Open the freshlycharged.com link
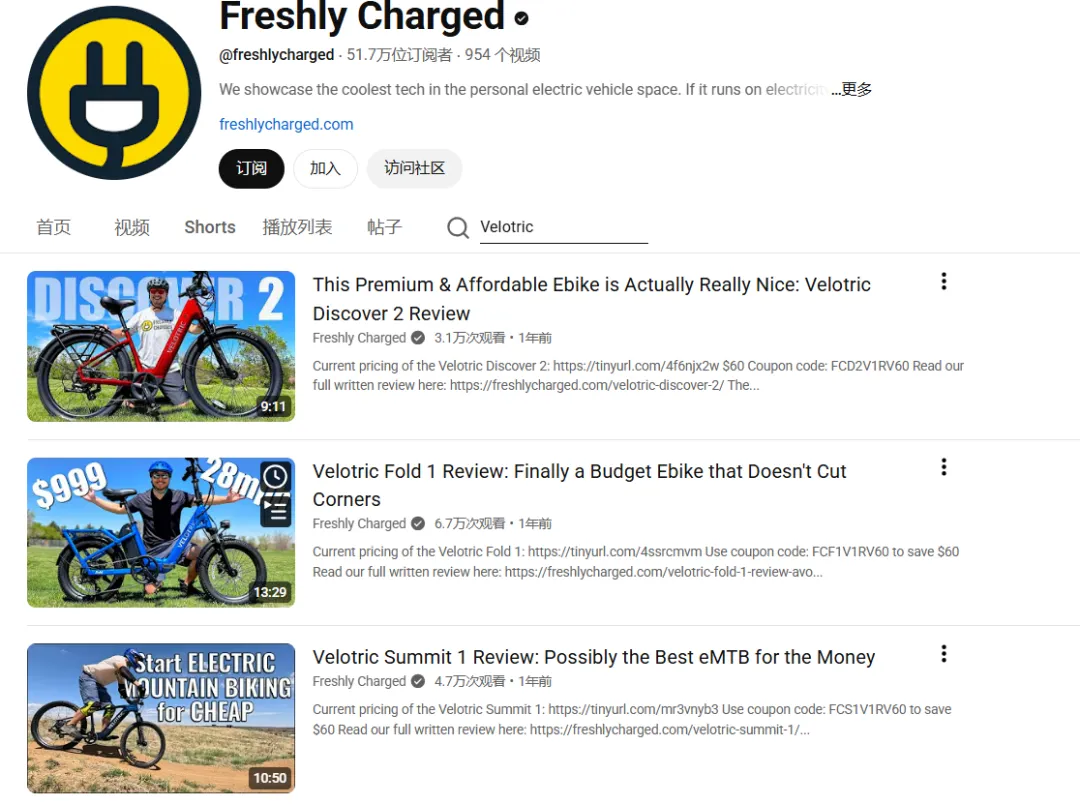 point(286,125)
